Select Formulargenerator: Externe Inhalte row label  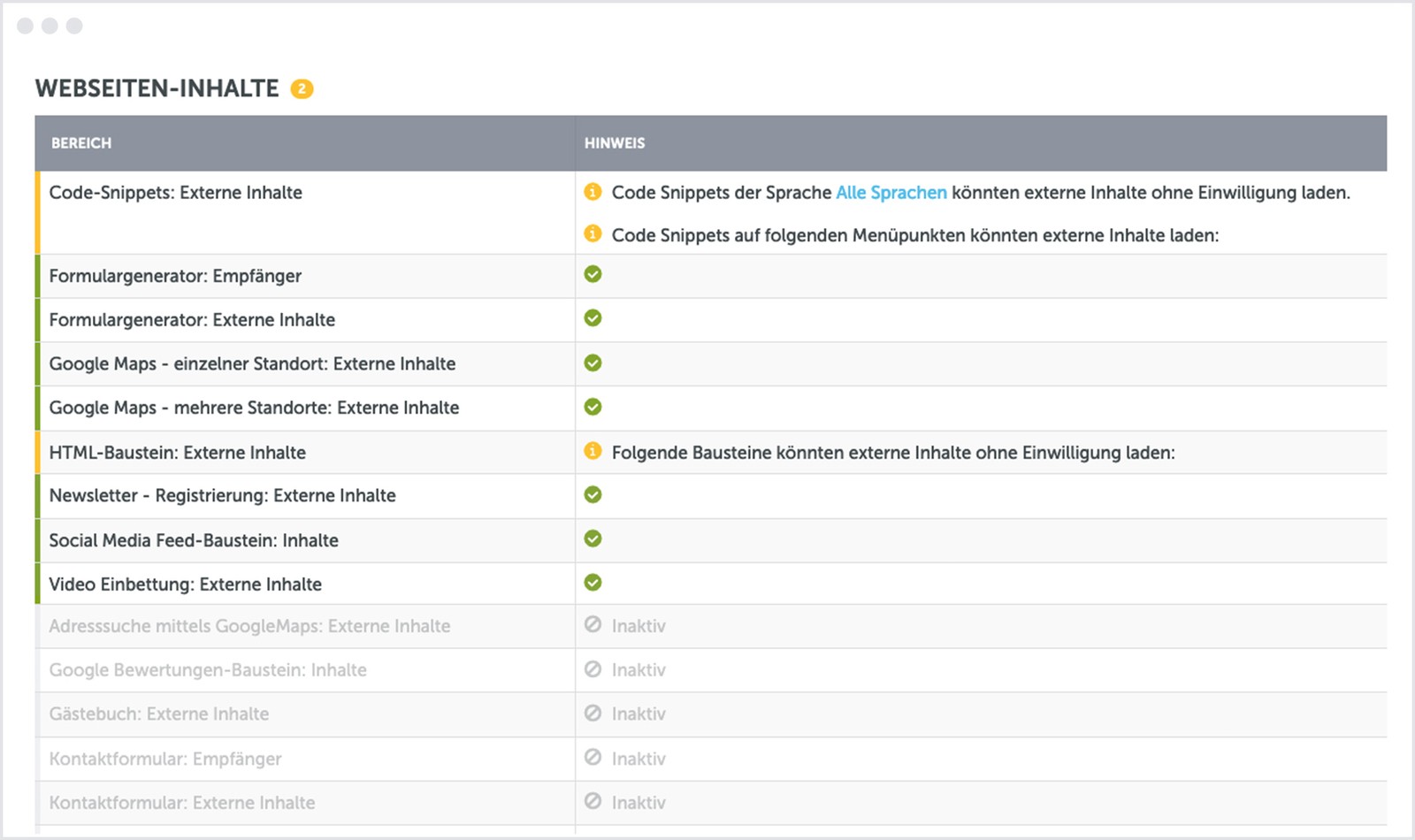[x=192, y=320]
